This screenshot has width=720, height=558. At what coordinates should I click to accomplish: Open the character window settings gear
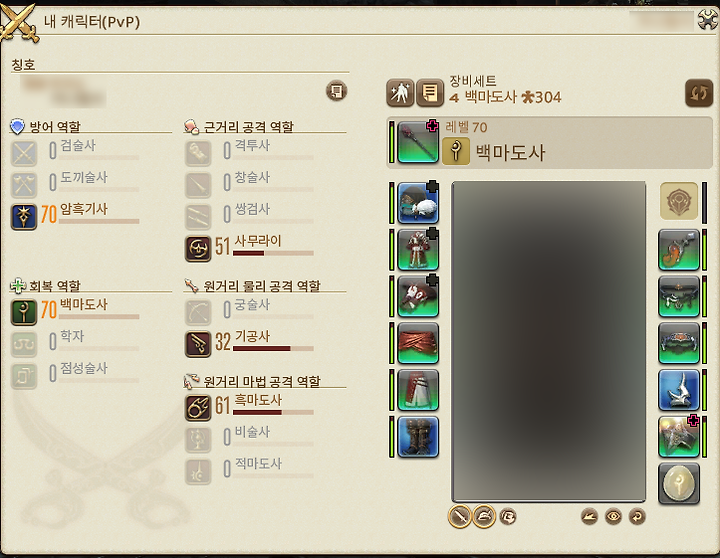point(708,19)
